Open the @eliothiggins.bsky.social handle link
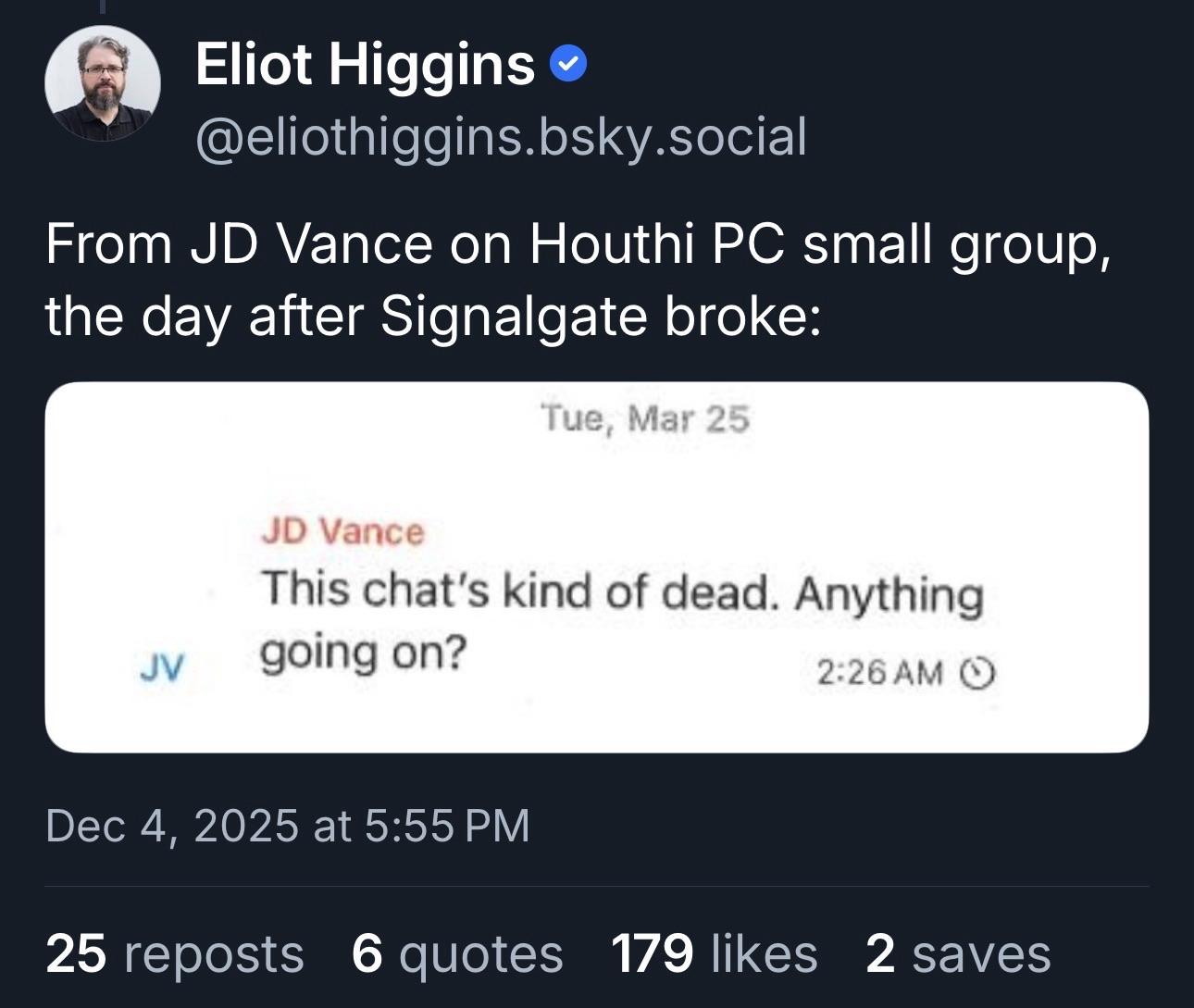The image size is (1194, 1008). click(501, 137)
